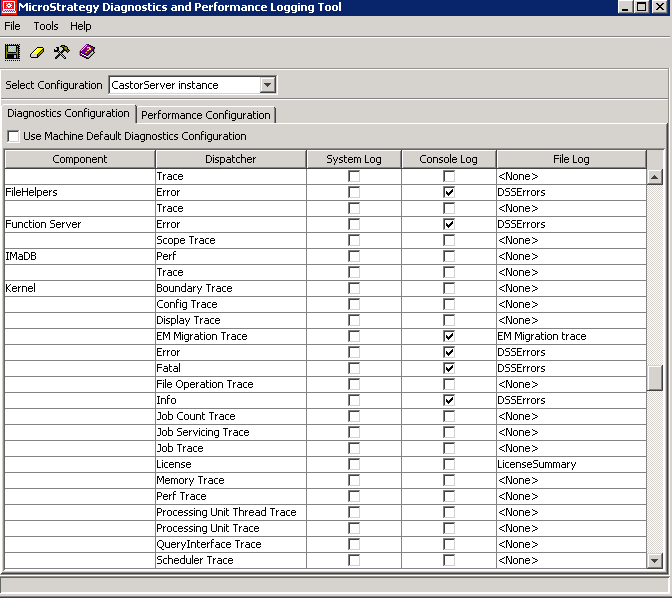Click the Save floppy disk icon
This screenshot has width=672, height=598.
pos(12,52)
